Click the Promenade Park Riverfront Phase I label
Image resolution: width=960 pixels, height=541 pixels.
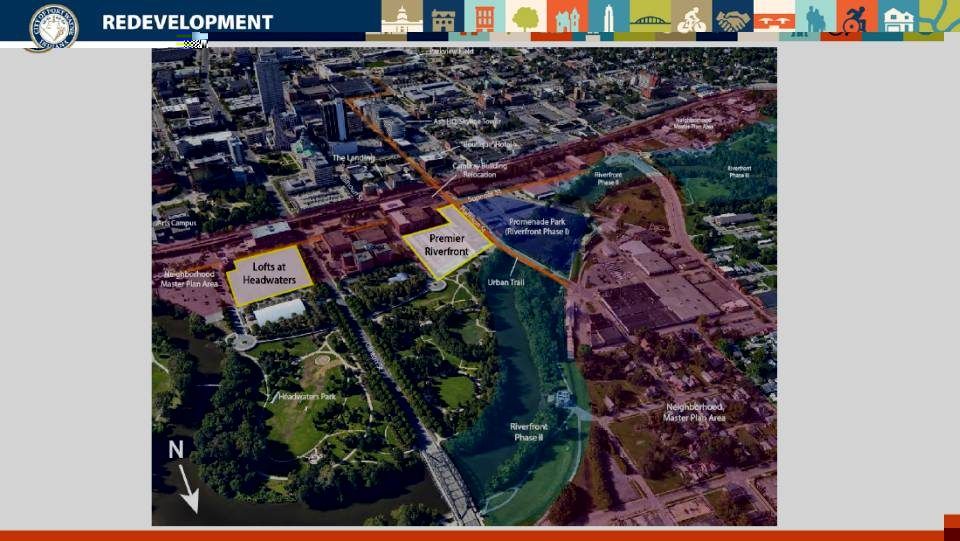[538, 226]
